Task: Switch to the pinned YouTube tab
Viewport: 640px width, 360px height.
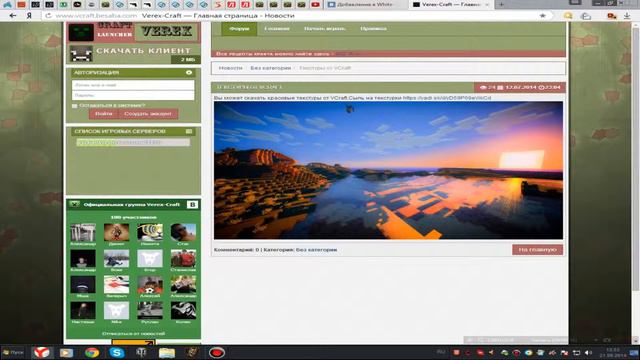Action: [316, 4]
